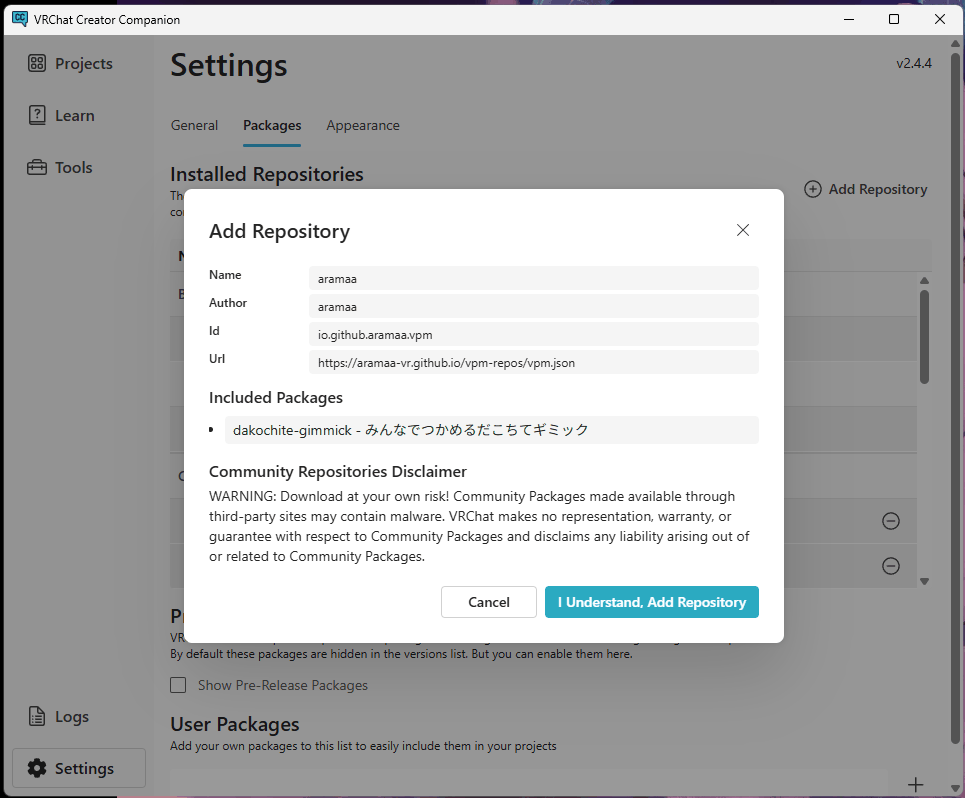The width and height of the screenshot is (965, 798).
Task: Switch to the Appearance tab
Action: pyautogui.click(x=362, y=126)
